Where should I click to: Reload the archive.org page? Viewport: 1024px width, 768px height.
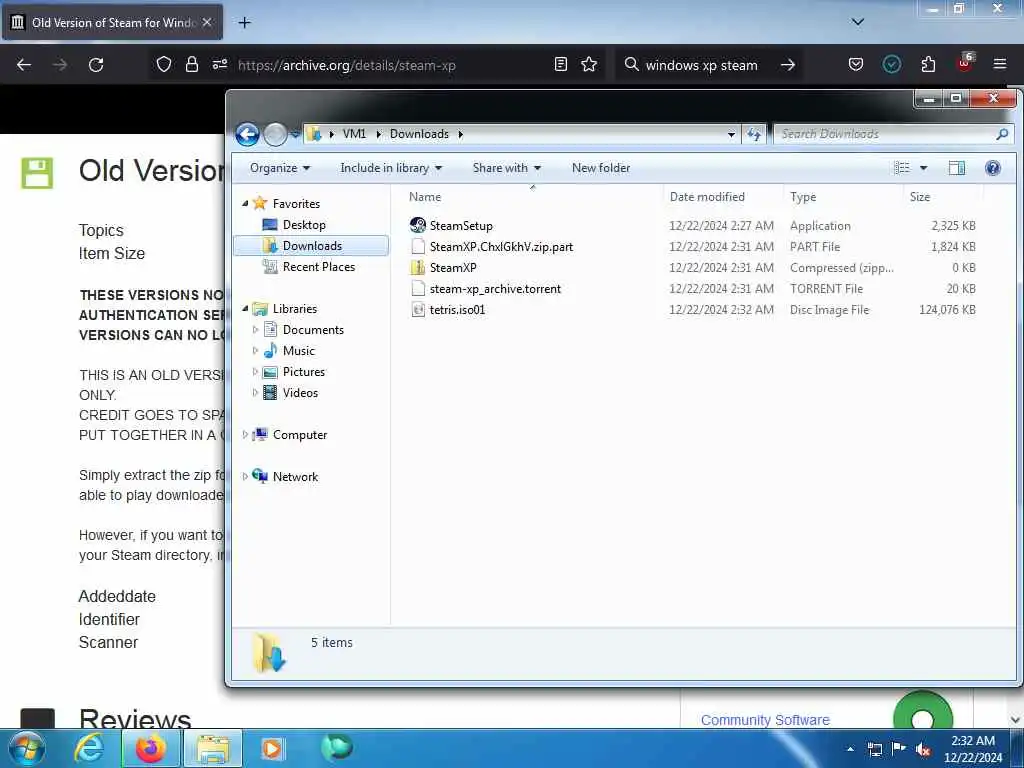[x=96, y=65]
